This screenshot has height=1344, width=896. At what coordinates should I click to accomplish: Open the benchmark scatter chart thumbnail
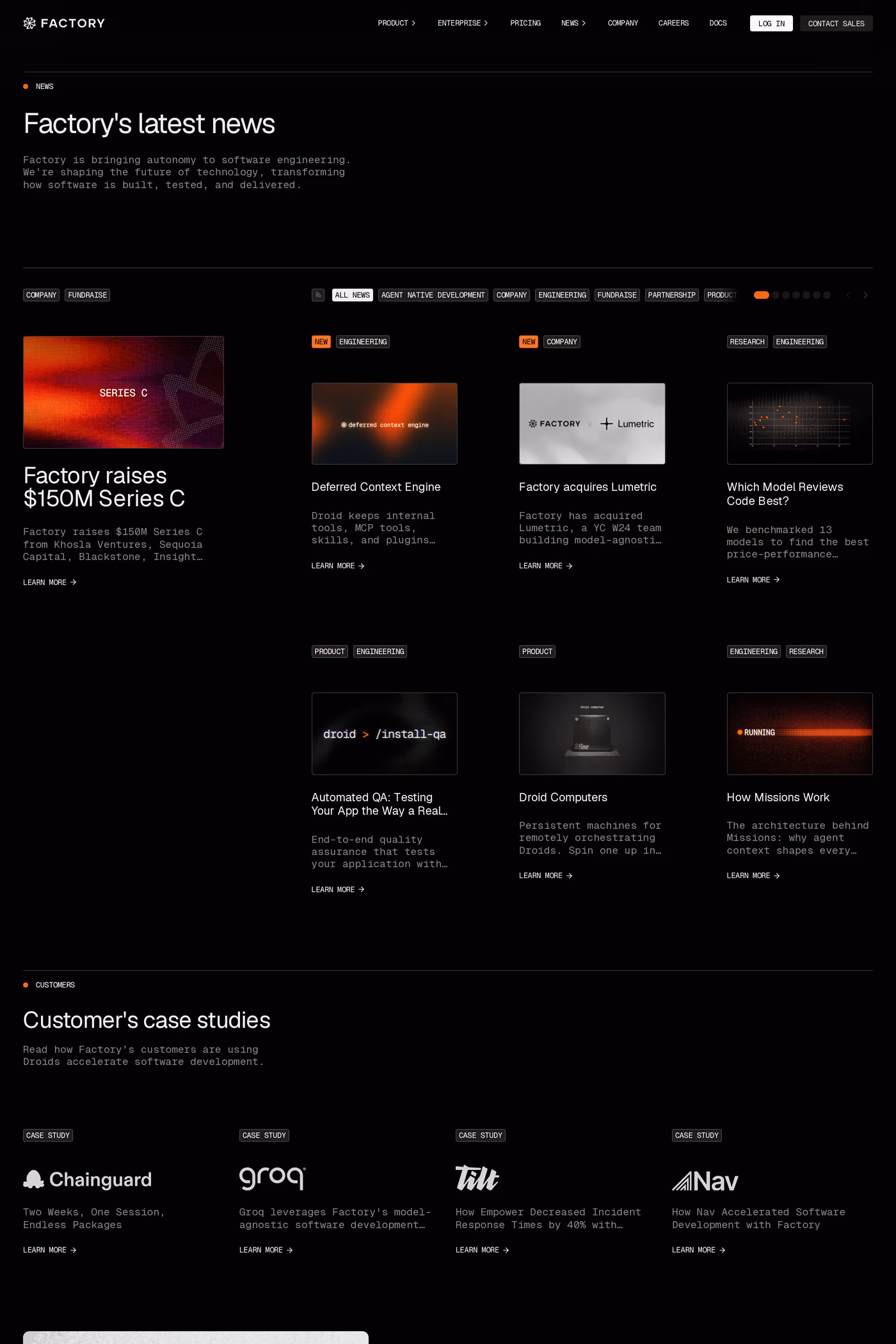point(800,424)
